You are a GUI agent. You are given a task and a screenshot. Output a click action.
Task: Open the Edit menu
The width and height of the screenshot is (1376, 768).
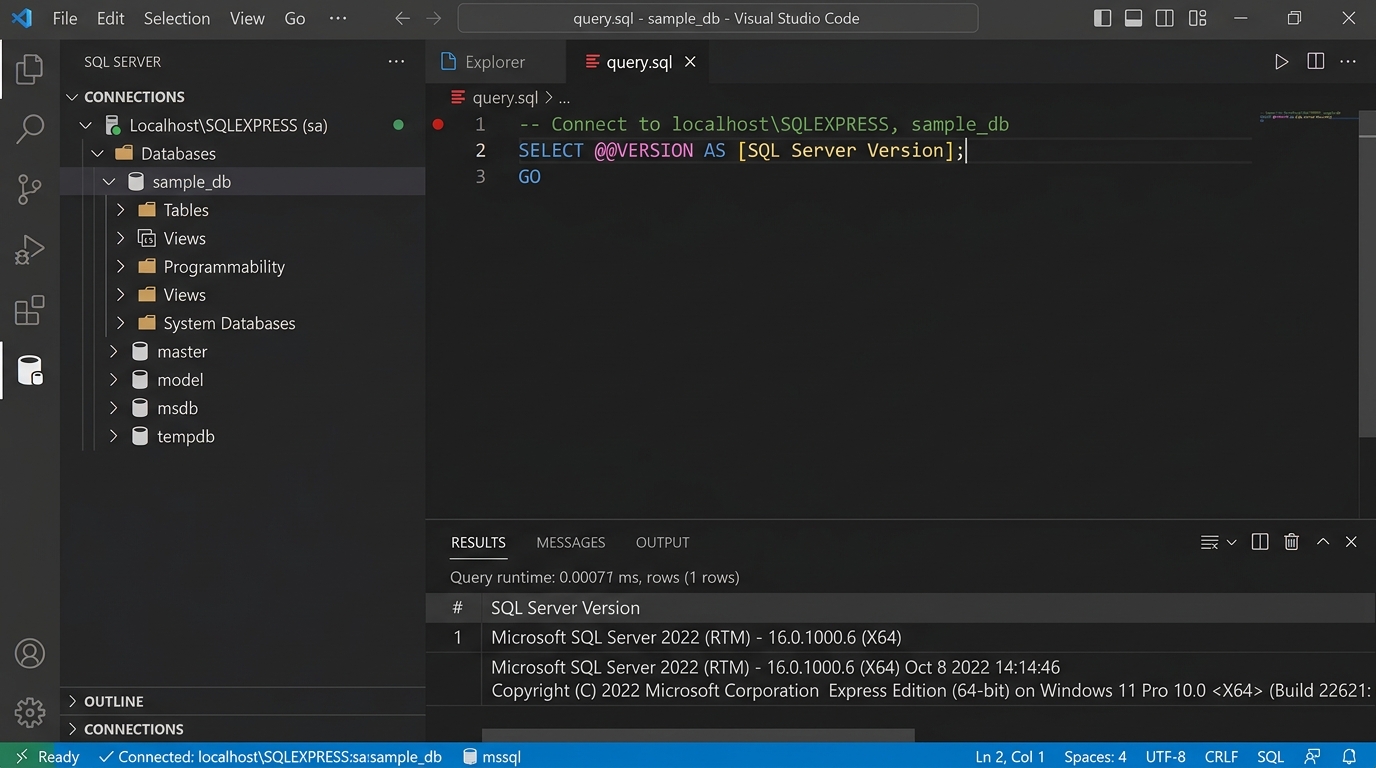click(111, 18)
